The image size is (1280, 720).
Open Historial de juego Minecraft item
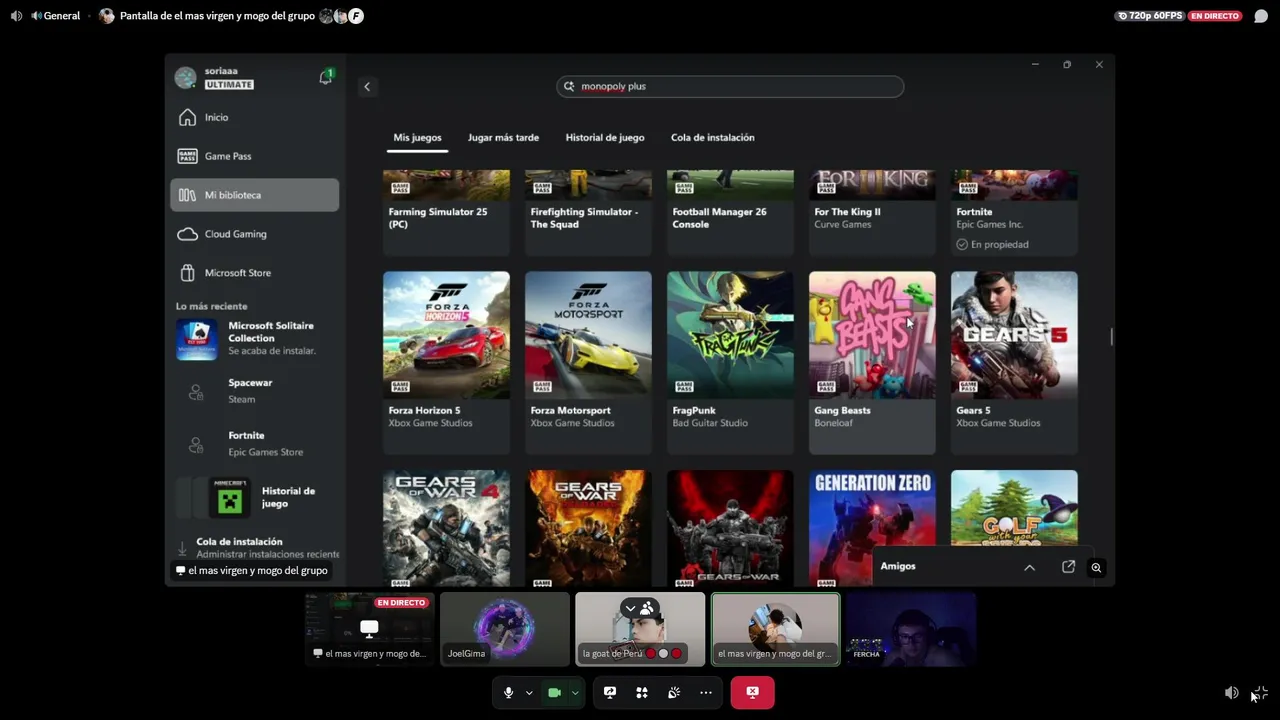pyautogui.click(x=256, y=497)
